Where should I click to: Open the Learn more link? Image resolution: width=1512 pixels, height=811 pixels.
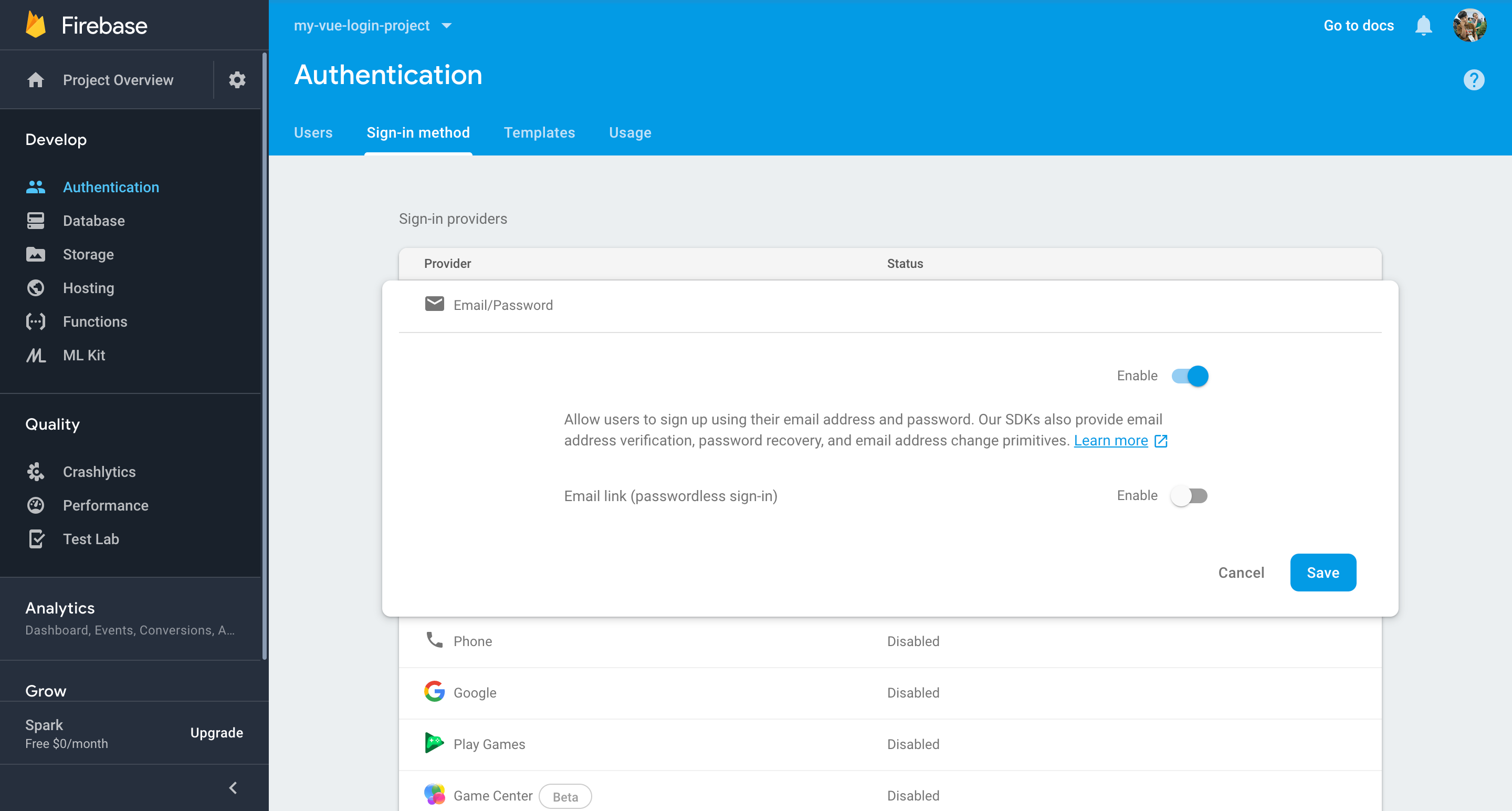click(1111, 440)
